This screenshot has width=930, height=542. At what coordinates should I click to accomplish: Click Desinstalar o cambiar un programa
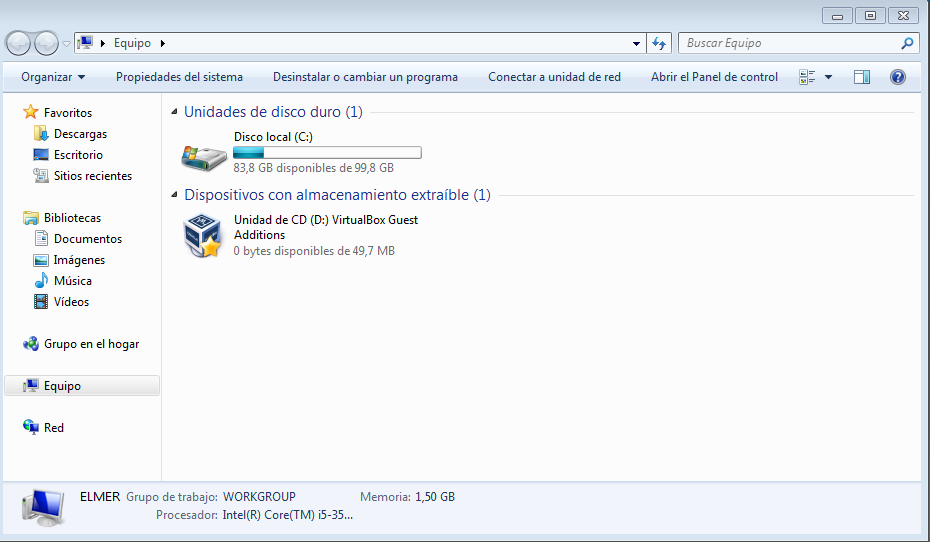click(x=365, y=77)
